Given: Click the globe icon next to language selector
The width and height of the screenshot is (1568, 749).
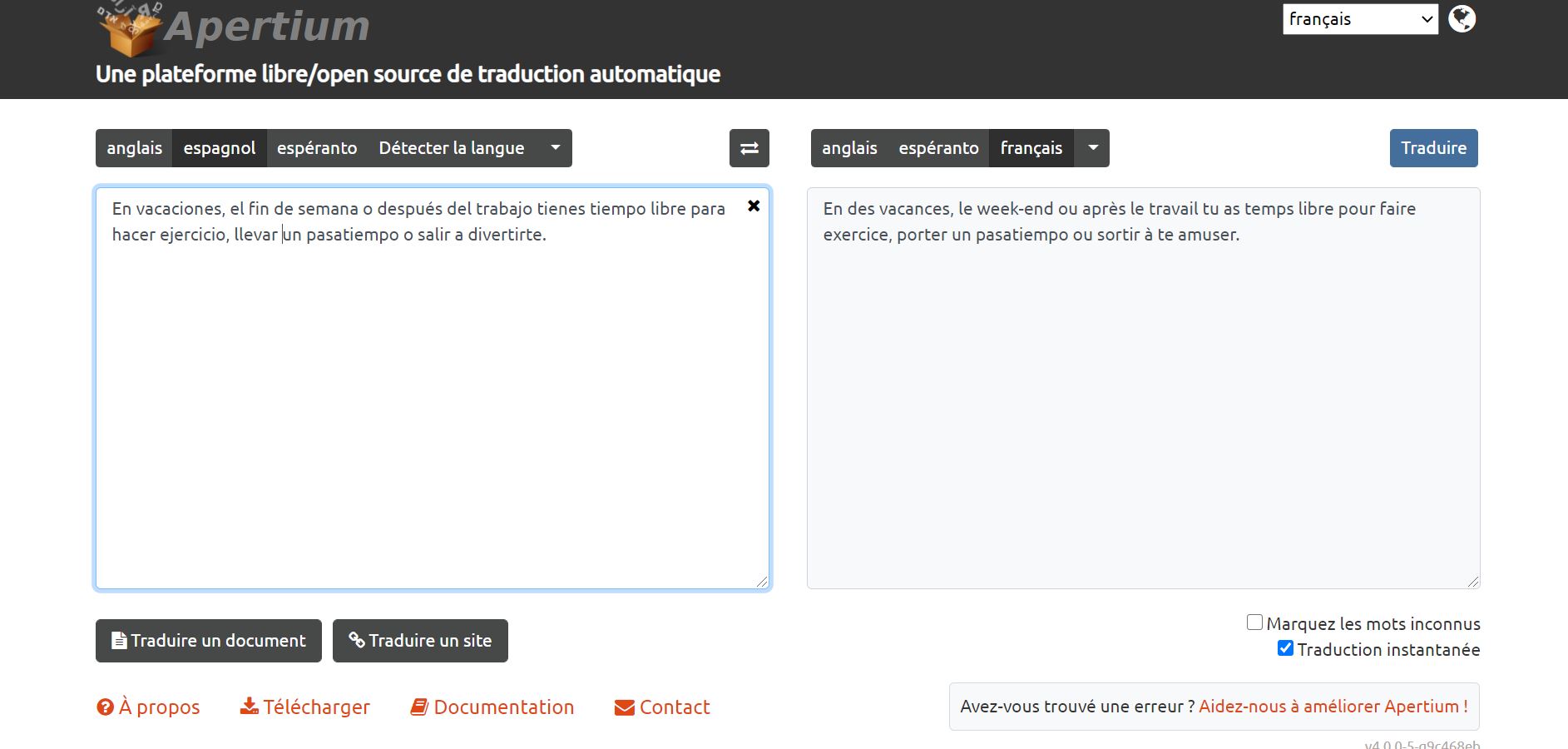Looking at the screenshot, I should coord(1462,18).
